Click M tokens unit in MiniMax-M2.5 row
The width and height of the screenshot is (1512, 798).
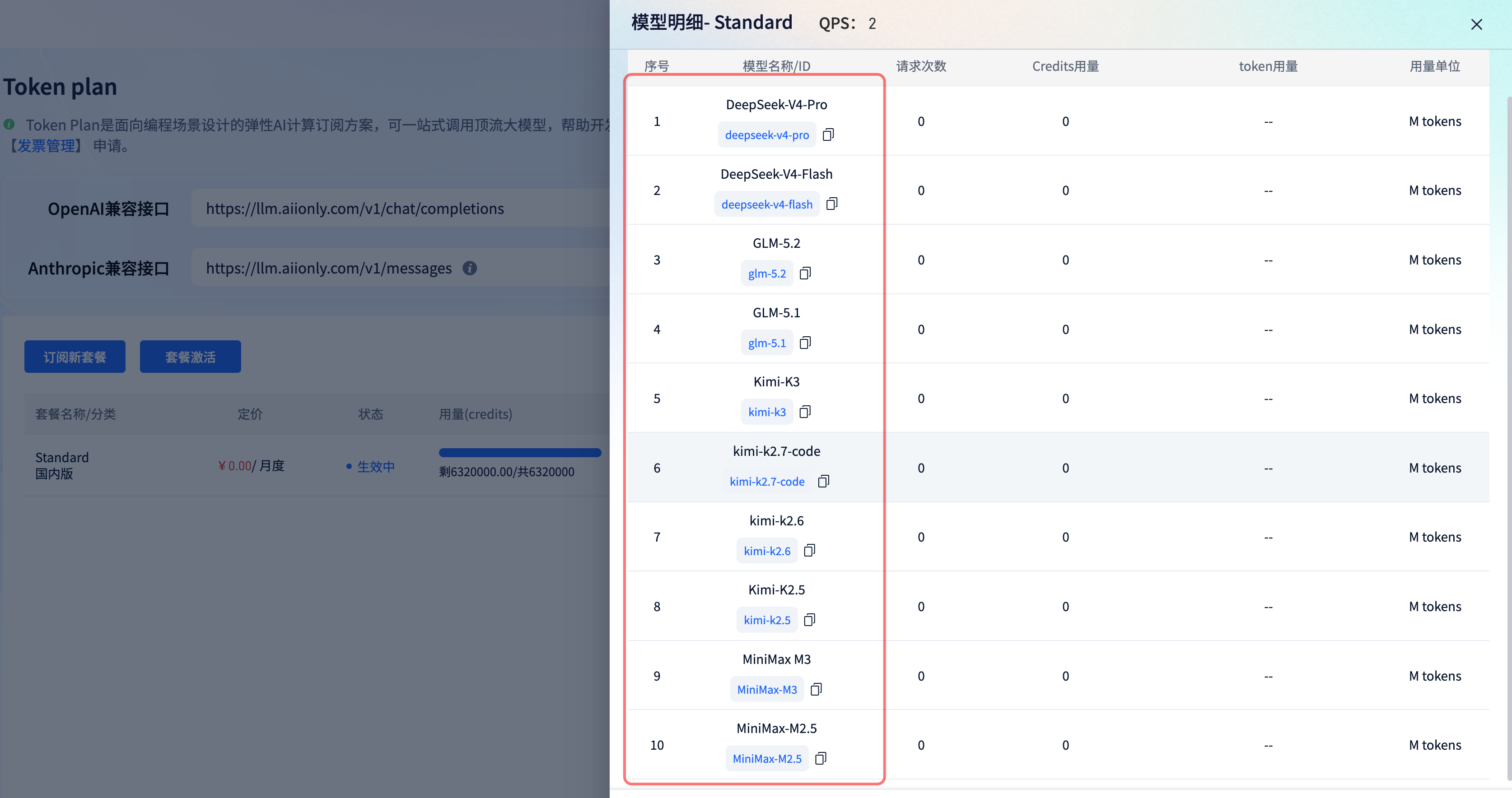(x=1434, y=745)
